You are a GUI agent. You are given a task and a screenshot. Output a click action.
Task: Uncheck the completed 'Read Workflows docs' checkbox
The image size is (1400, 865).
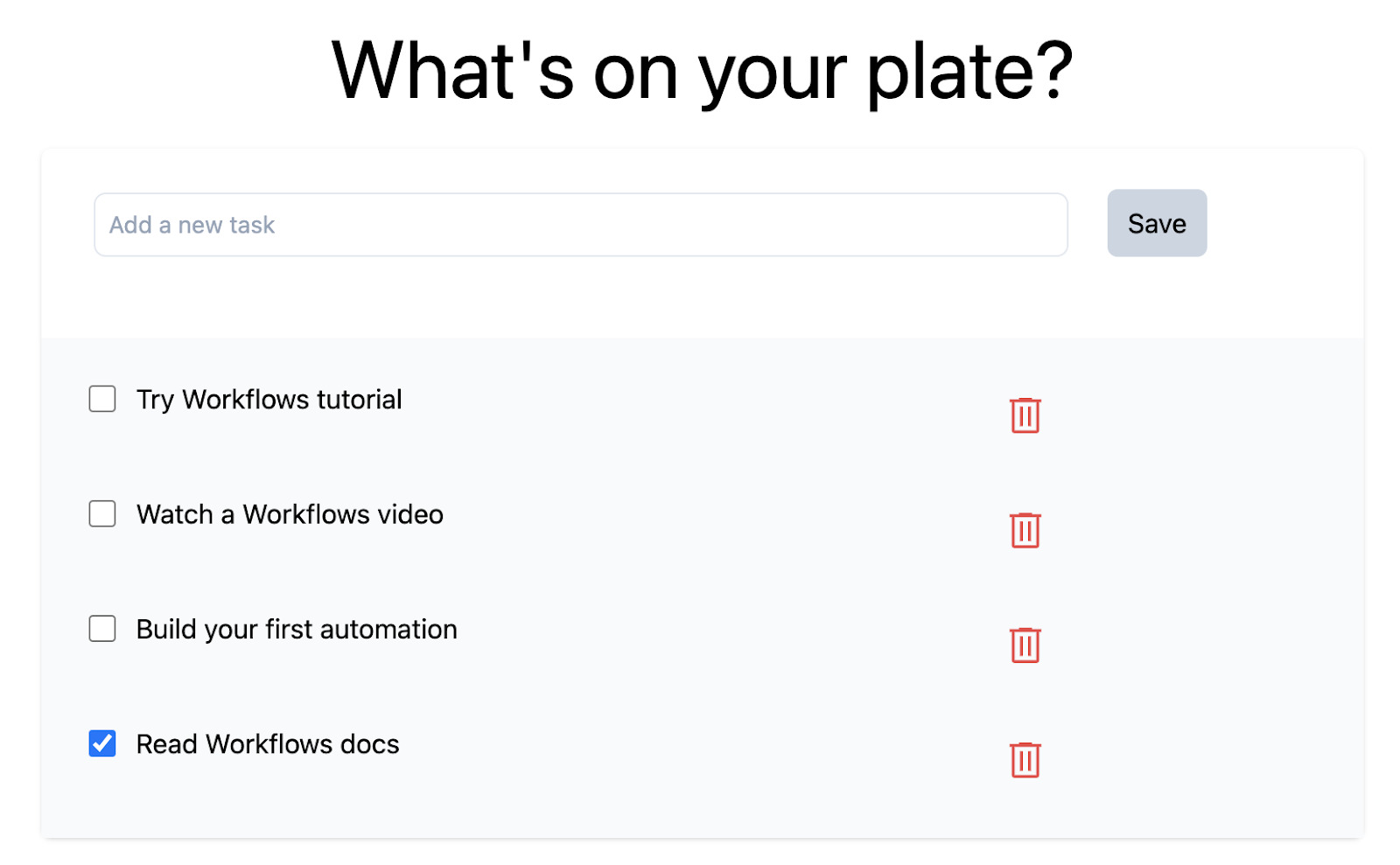point(102,743)
